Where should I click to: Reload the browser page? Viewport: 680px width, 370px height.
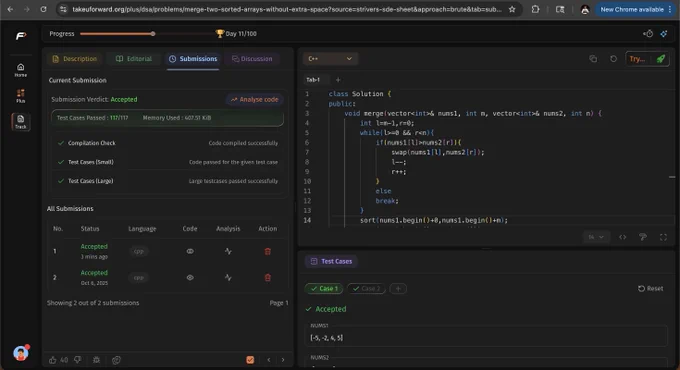43,9
